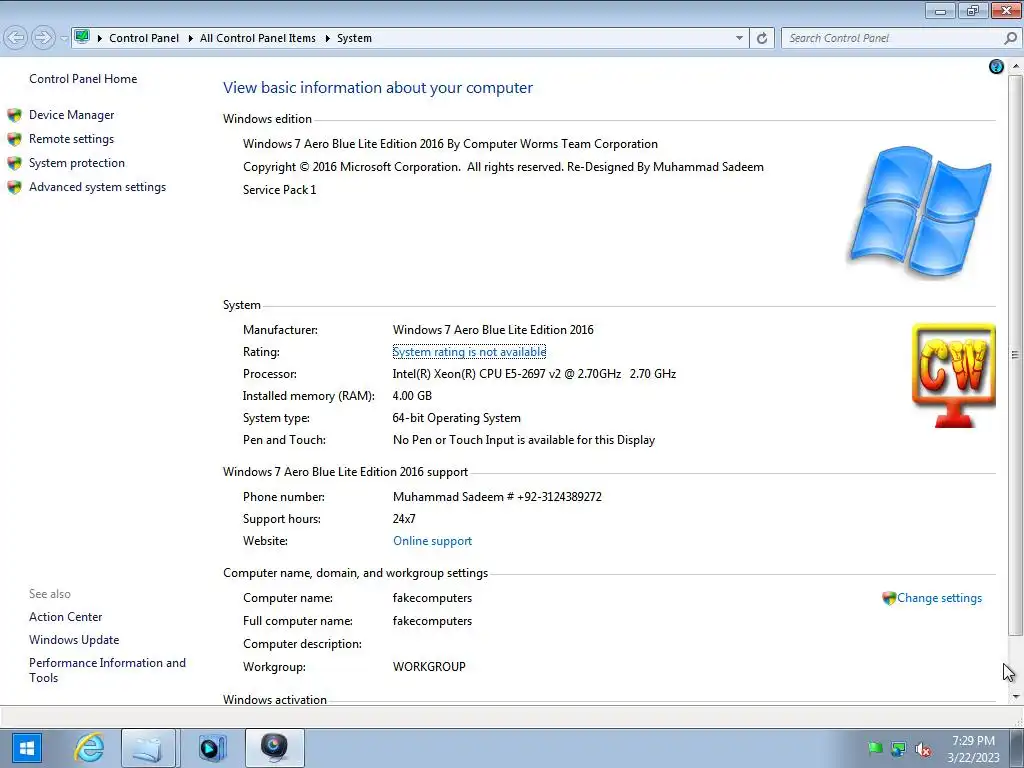Click System rating is not available link
Screen dimensions: 1024x768
(x=469, y=352)
